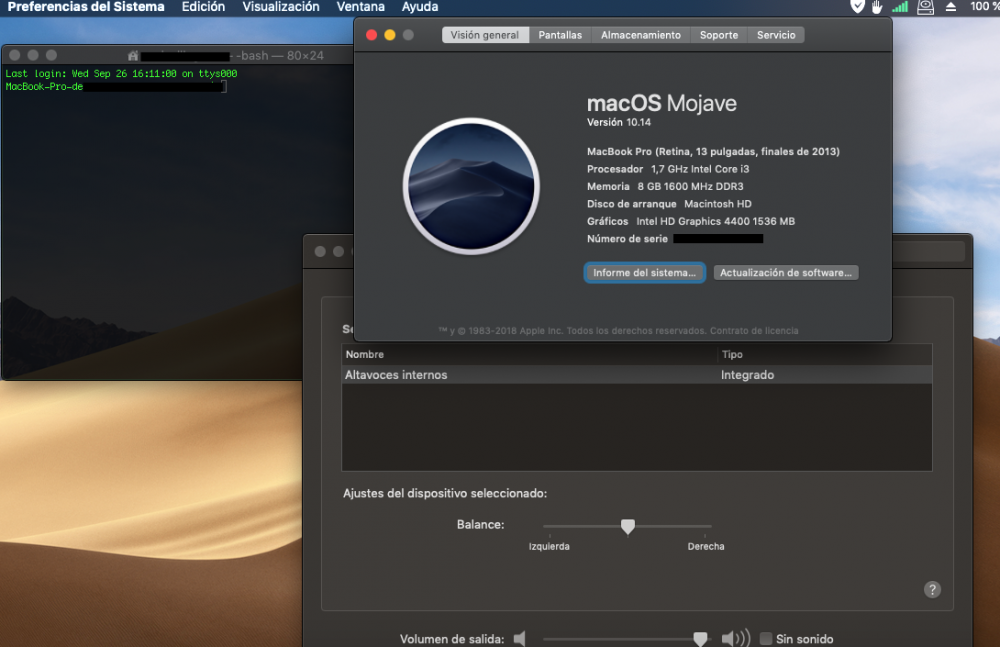Open the Visualización menu
The width and height of the screenshot is (1000, 647).
pos(281,7)
